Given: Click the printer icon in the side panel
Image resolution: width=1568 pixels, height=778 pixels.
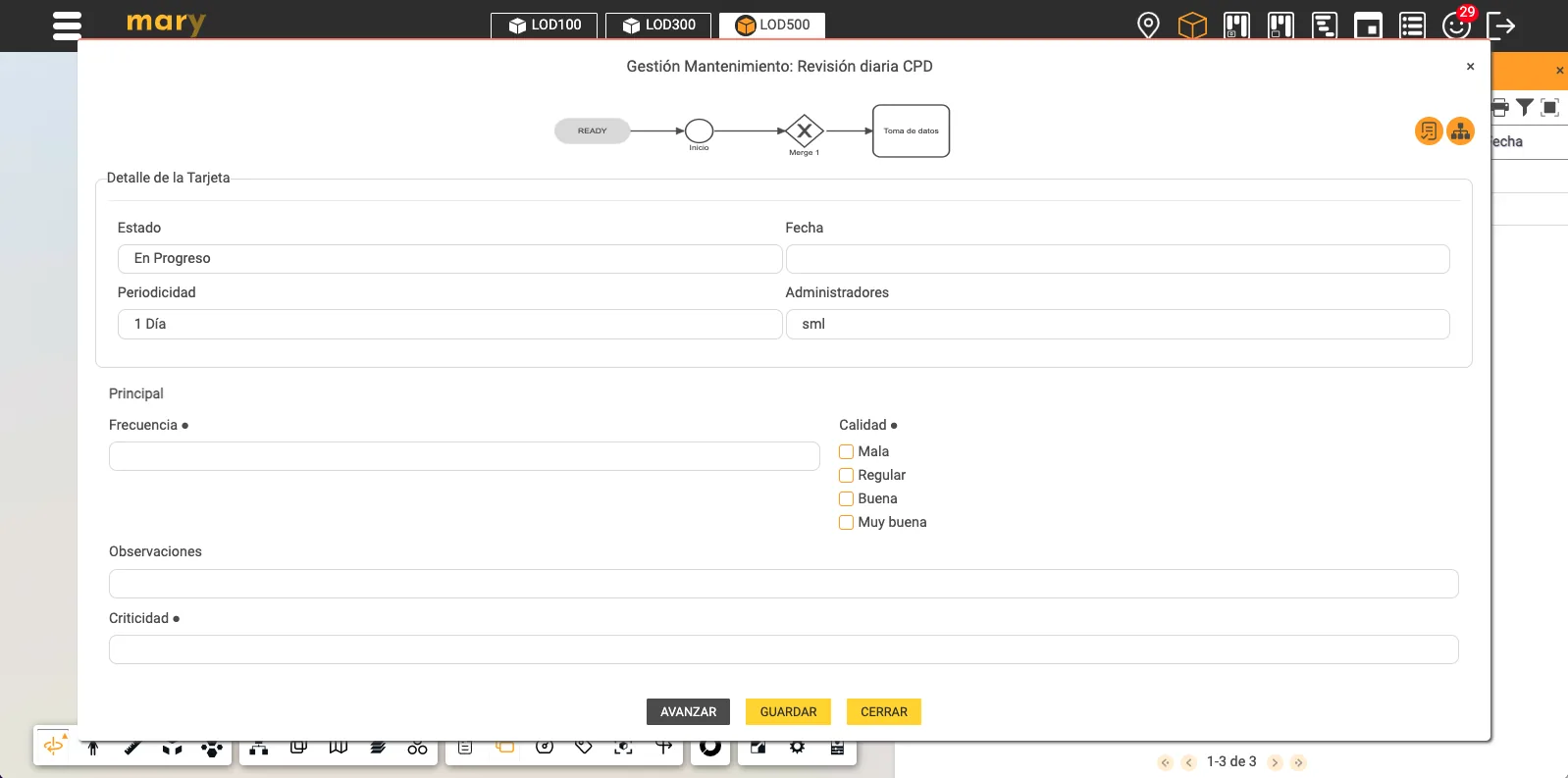Looking at the screenshot, I should 1499,107.
